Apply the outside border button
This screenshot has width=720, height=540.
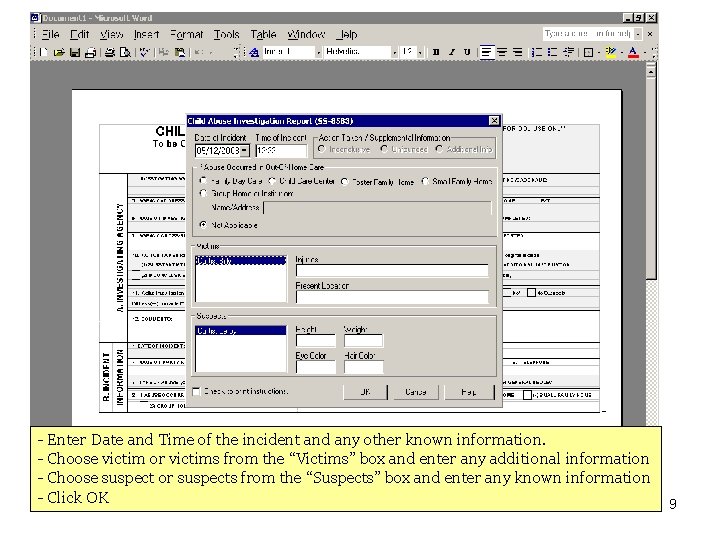click(588, 52)
